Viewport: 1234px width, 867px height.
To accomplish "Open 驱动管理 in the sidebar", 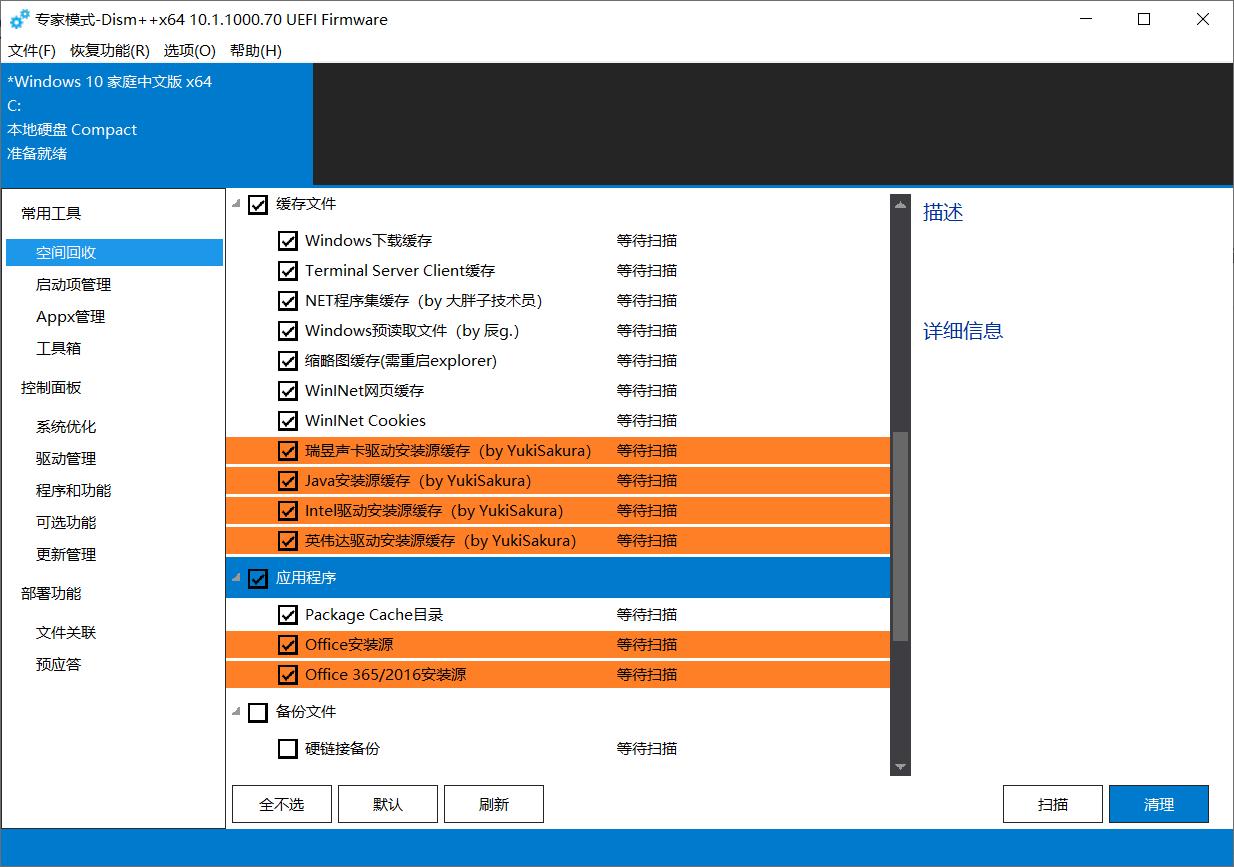I will click(66, 458).
